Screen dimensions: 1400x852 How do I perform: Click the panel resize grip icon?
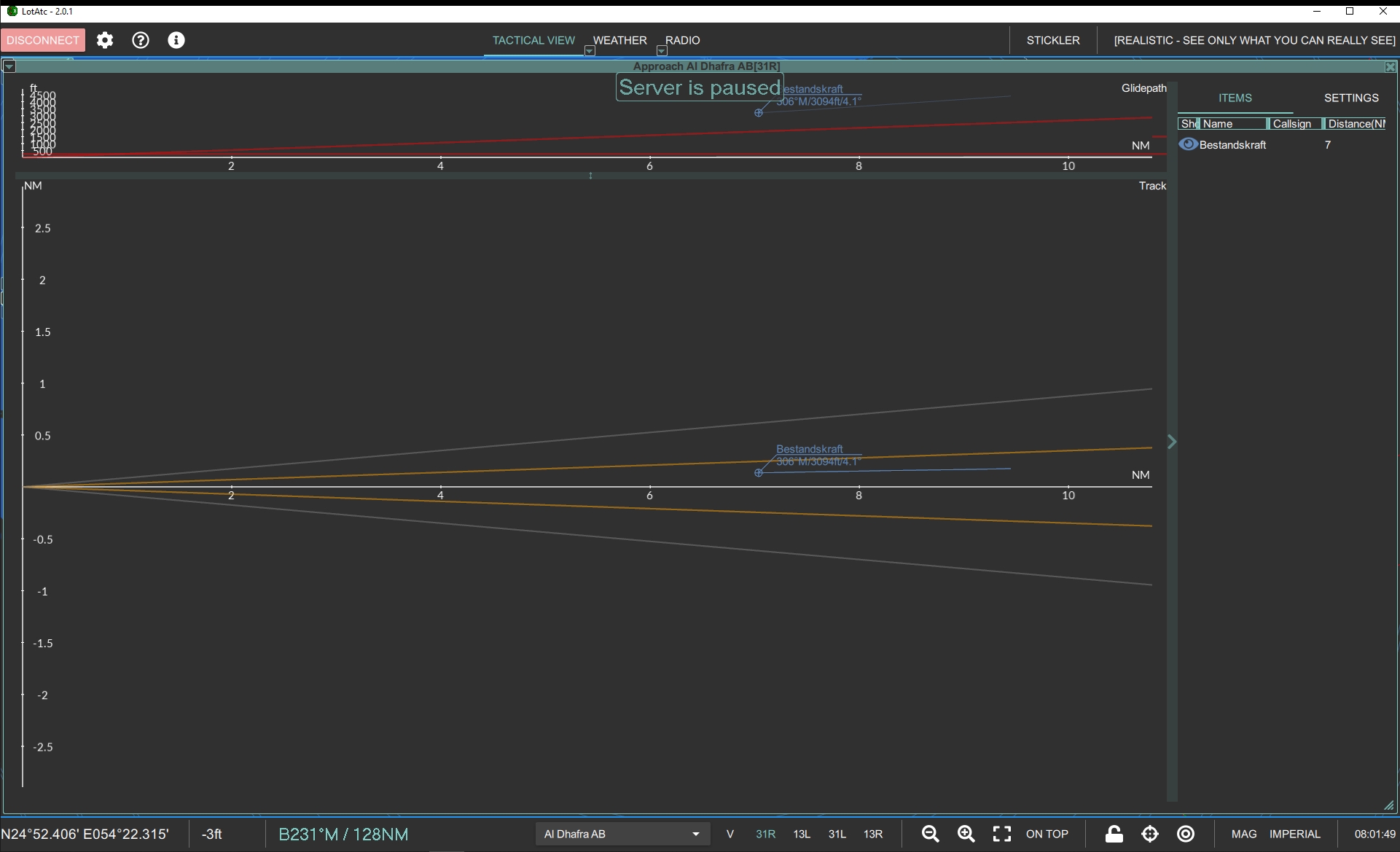click(1389, 805)
